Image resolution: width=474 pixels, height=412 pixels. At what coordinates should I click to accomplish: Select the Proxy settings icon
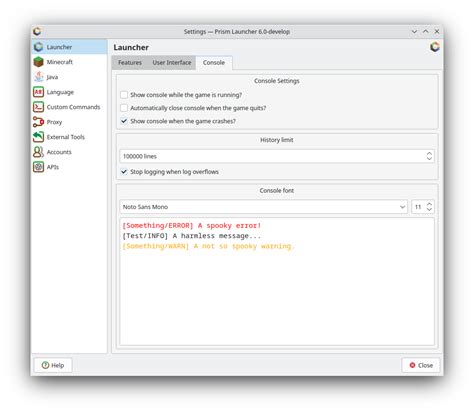pos(38,122)
